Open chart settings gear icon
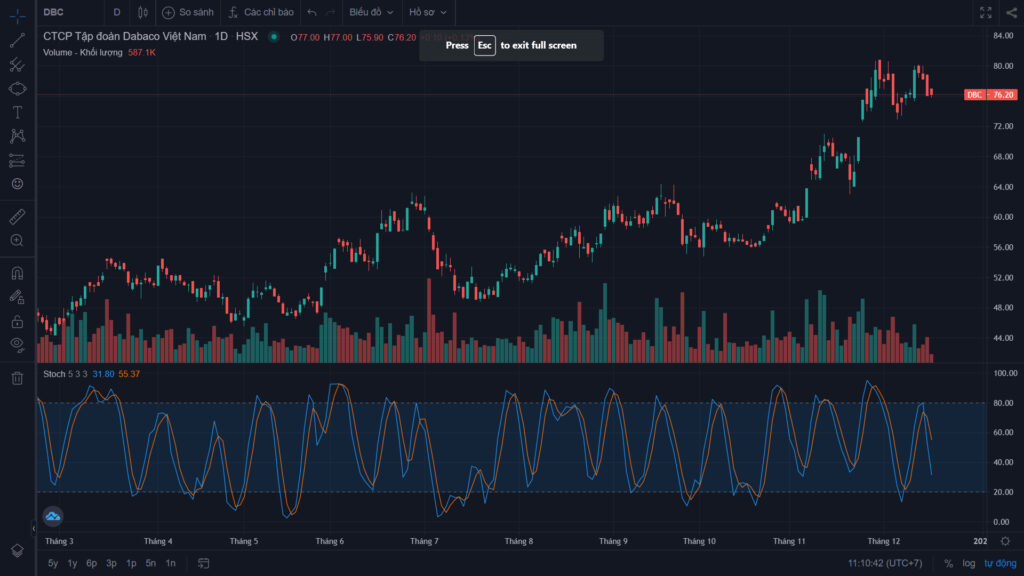This screenshot has height=576, width=1024. pos(1005,541)
